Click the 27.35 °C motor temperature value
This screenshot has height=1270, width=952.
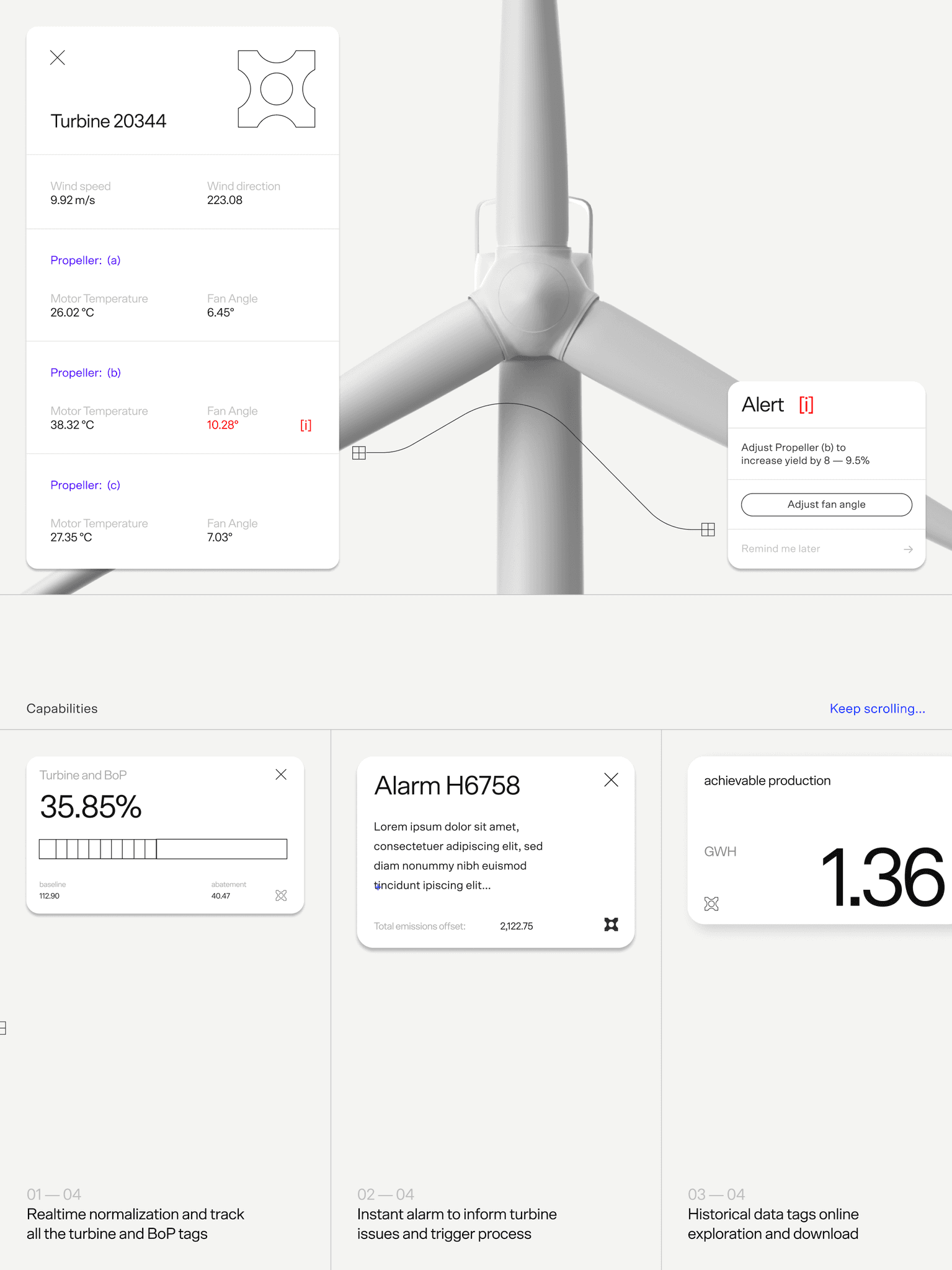coord(71,537)
